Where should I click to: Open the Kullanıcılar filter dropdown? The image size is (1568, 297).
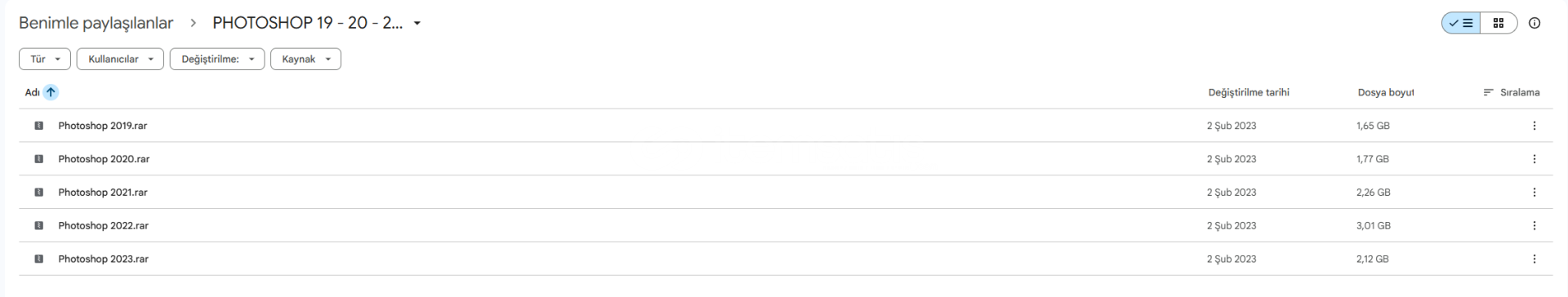click(120, 60)
